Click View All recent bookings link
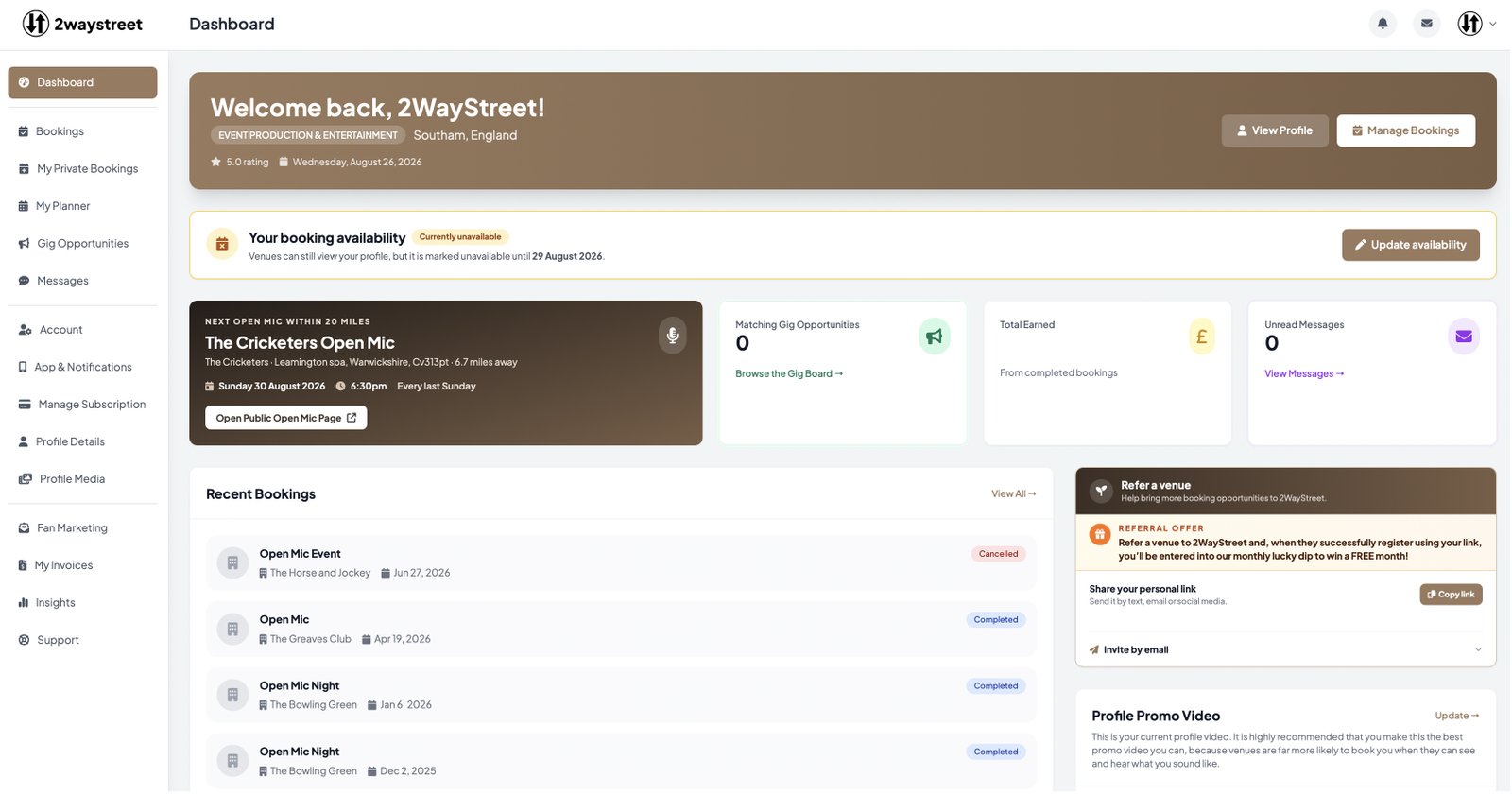 coord(1013,494)
